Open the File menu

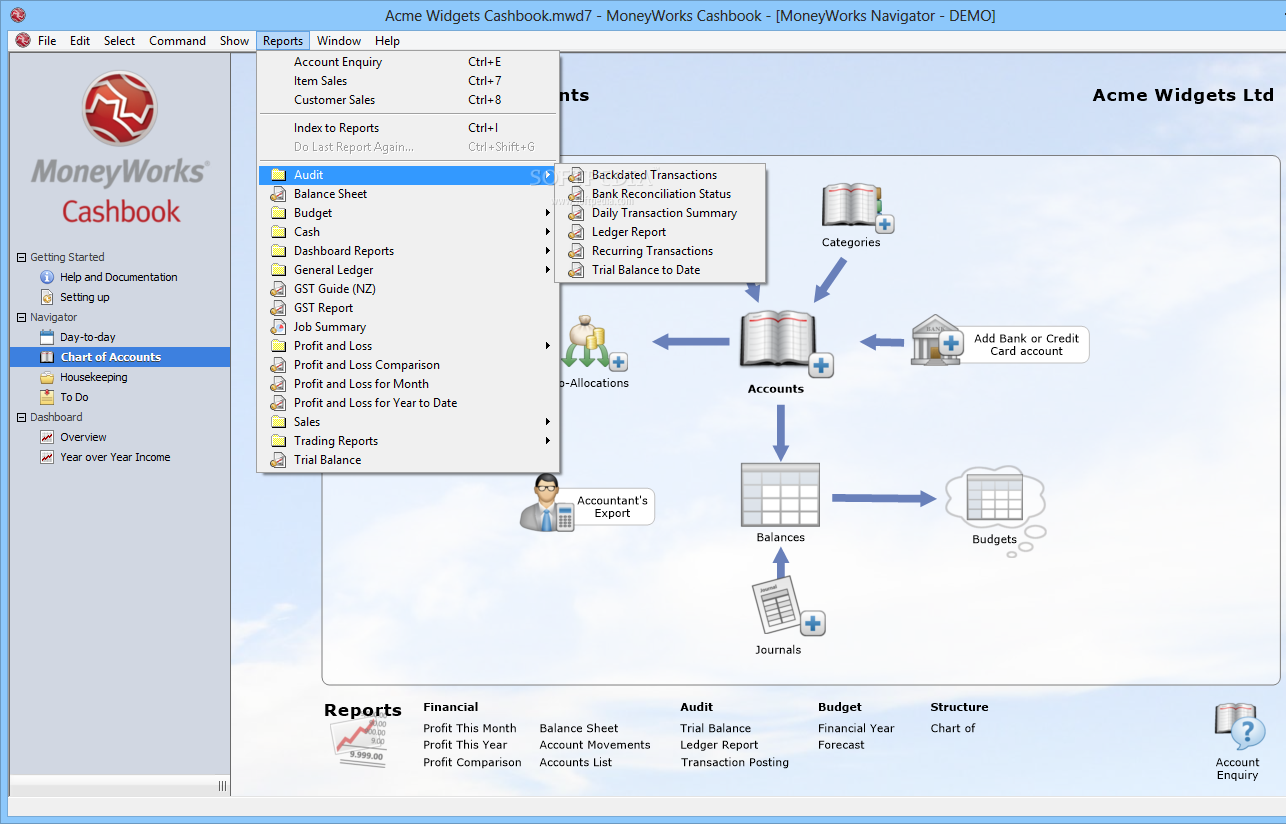47,41
